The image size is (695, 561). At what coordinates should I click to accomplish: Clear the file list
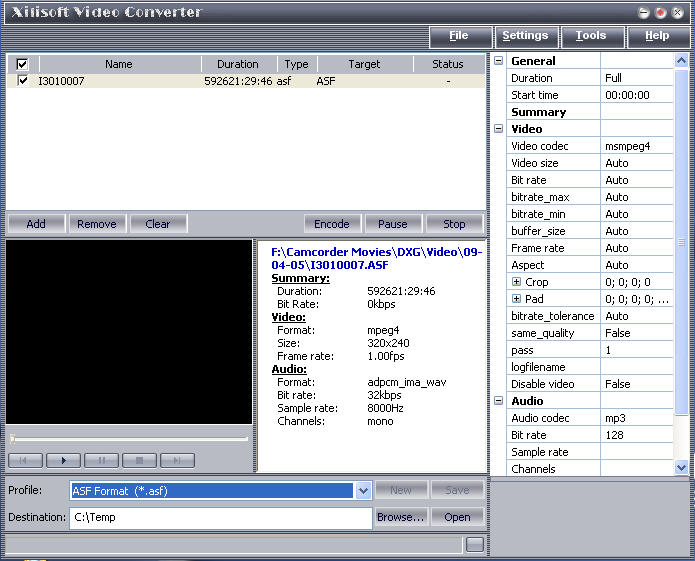[158, 224]
